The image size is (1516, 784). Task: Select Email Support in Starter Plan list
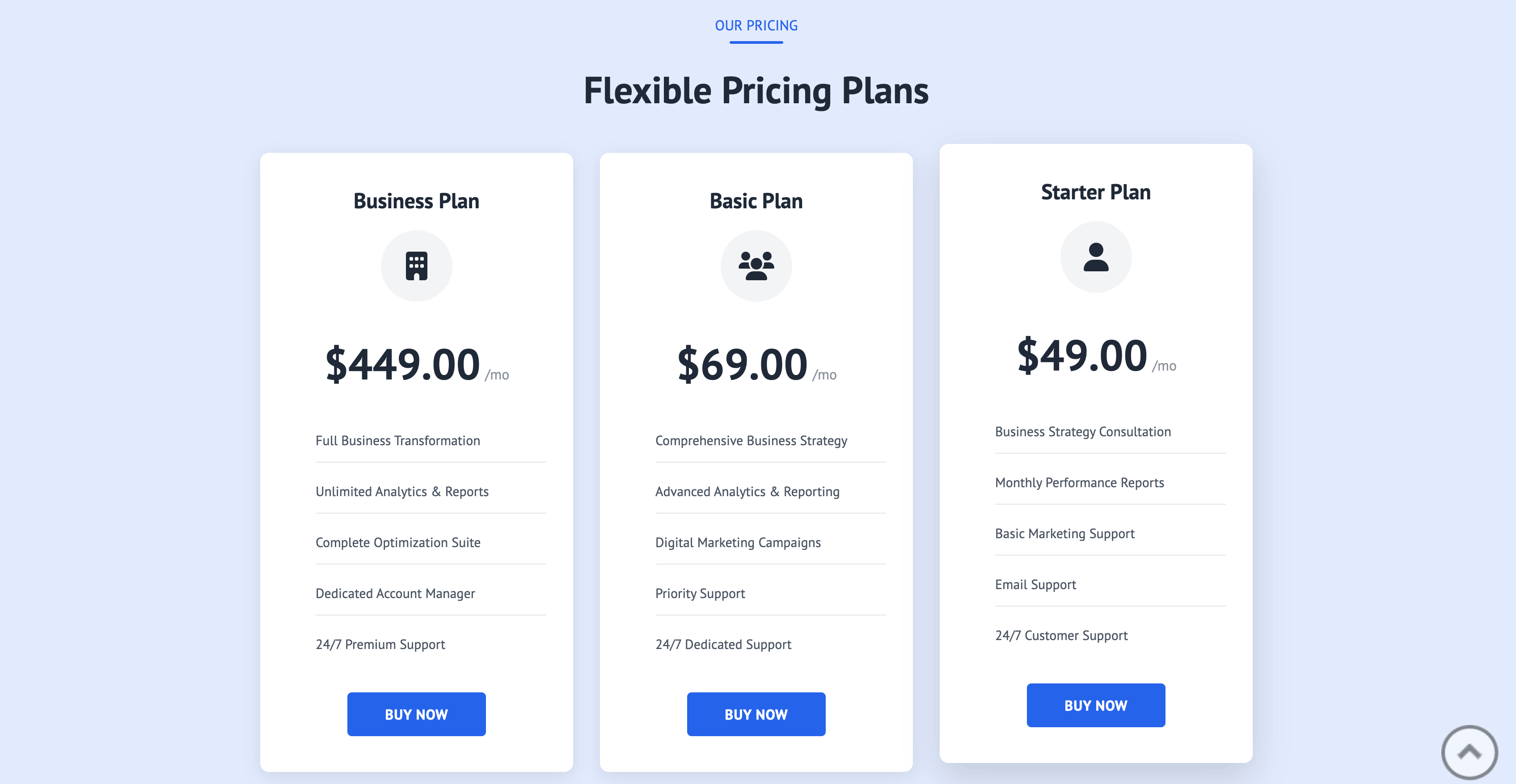click(x=1035, y=585)
